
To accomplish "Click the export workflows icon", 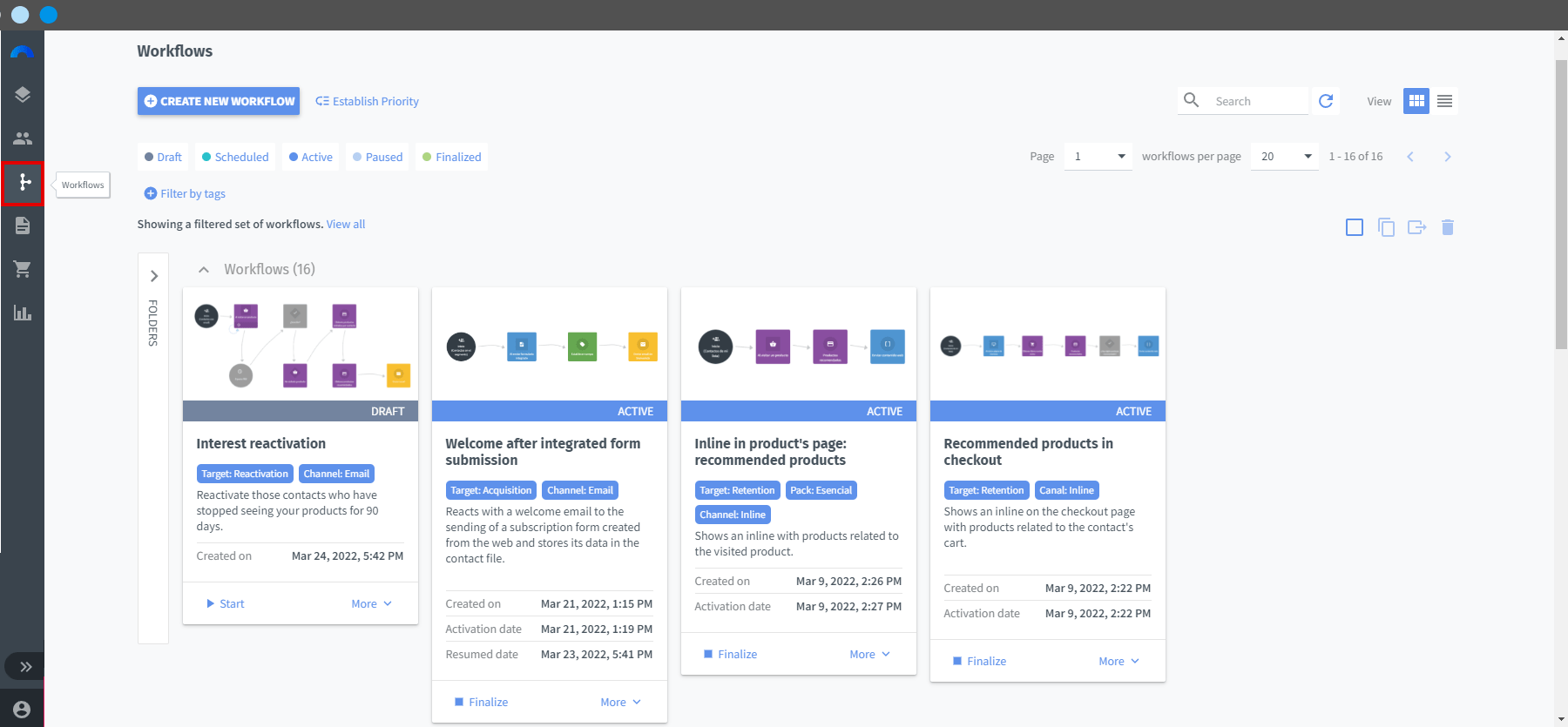I will tap(1417, 227).
